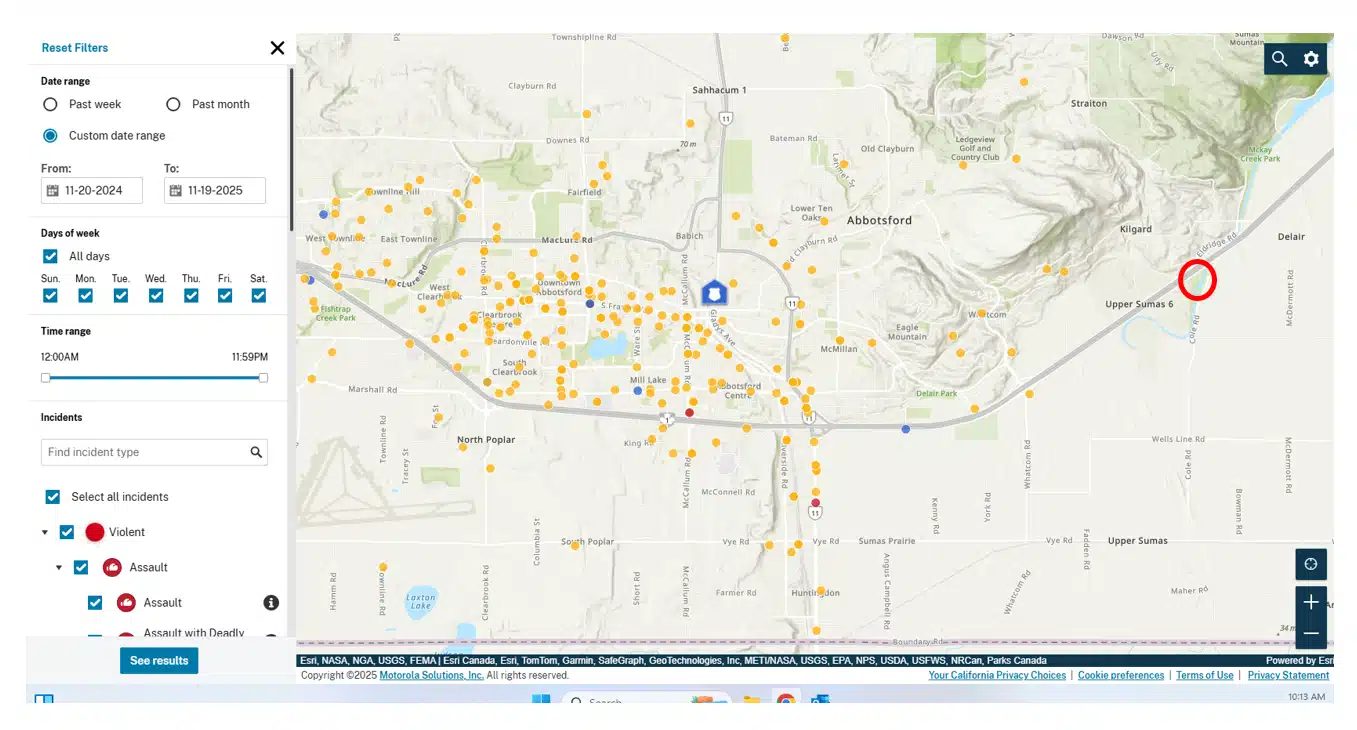1357x730 pixels.
Task: Click the locate-me crosshair button on map
Action: (x=1311, y=564)
